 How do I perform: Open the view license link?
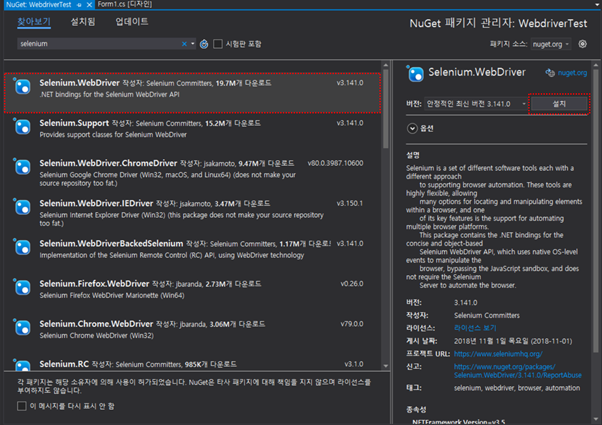(x=475, y=328)
